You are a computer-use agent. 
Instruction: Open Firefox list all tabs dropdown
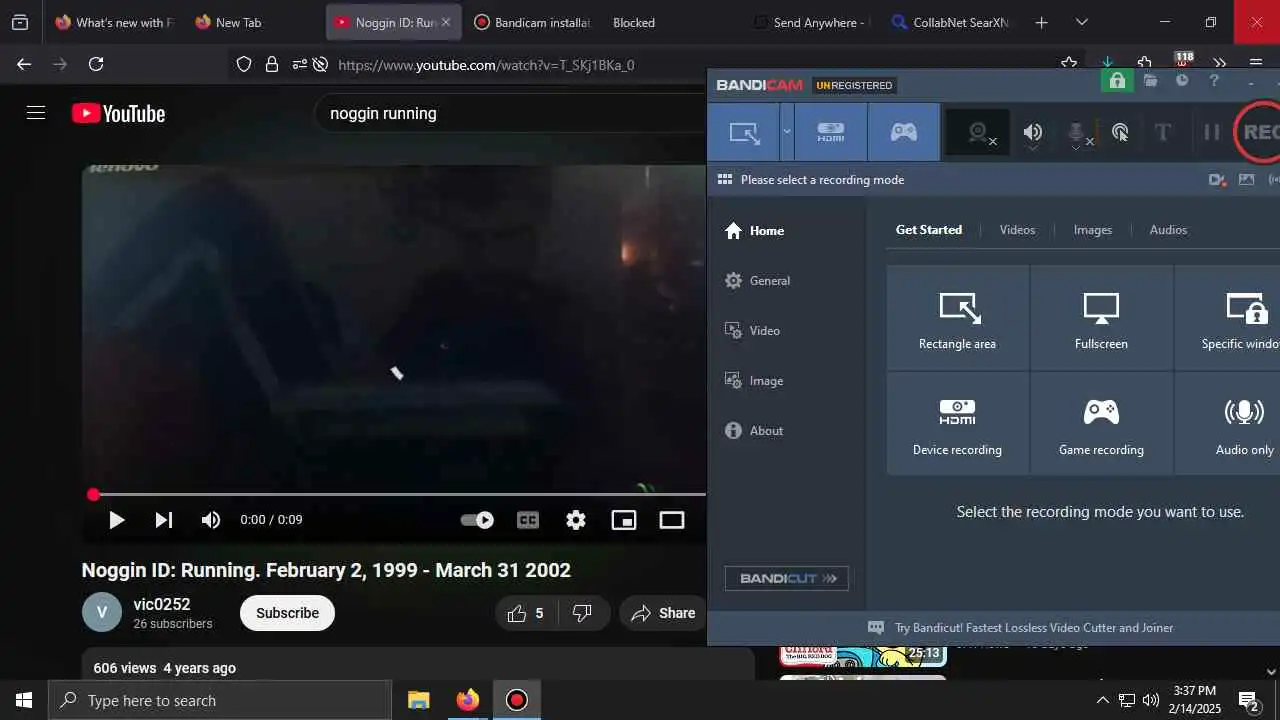coord(1081,22)
